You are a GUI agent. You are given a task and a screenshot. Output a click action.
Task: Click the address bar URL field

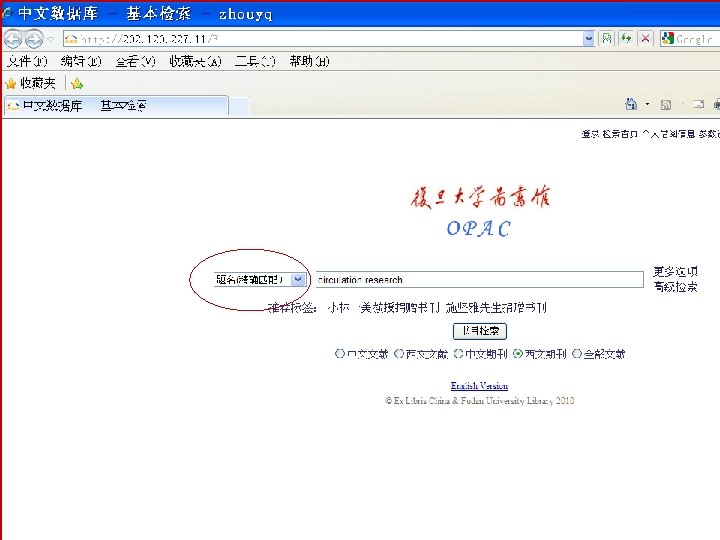[323, 39]
